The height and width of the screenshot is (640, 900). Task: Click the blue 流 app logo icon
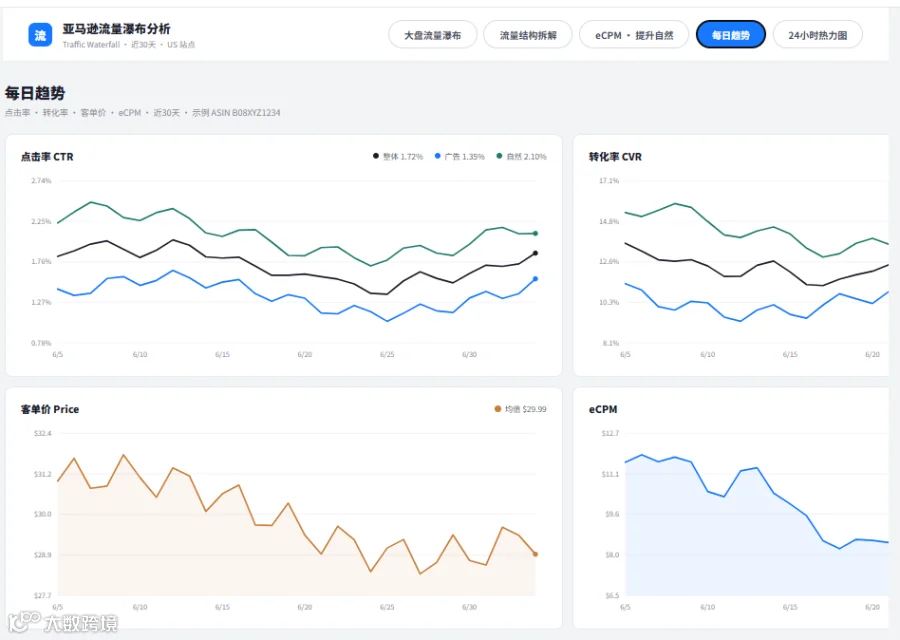[x=40, y=35]
